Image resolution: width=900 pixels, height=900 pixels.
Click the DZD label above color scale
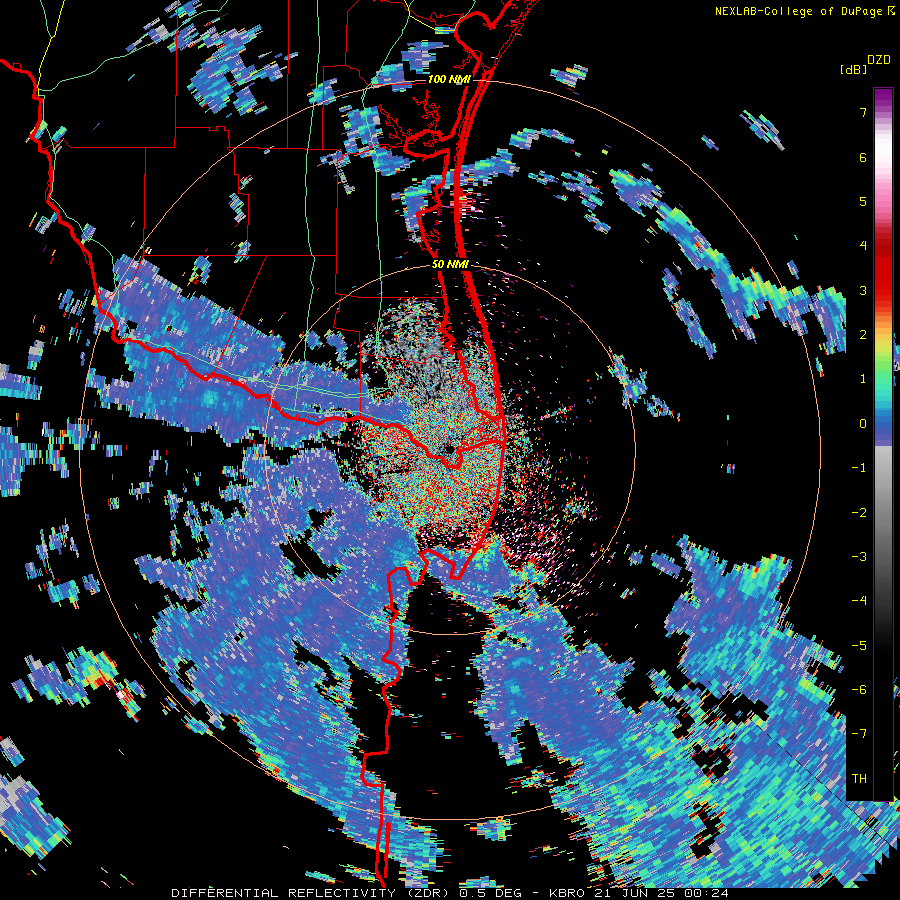coord(879,60)
